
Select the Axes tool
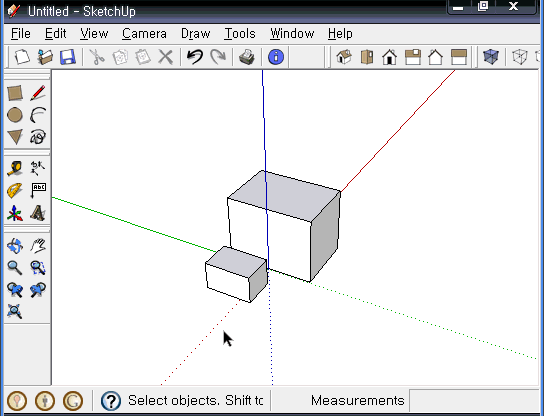[x=15, y=213]
